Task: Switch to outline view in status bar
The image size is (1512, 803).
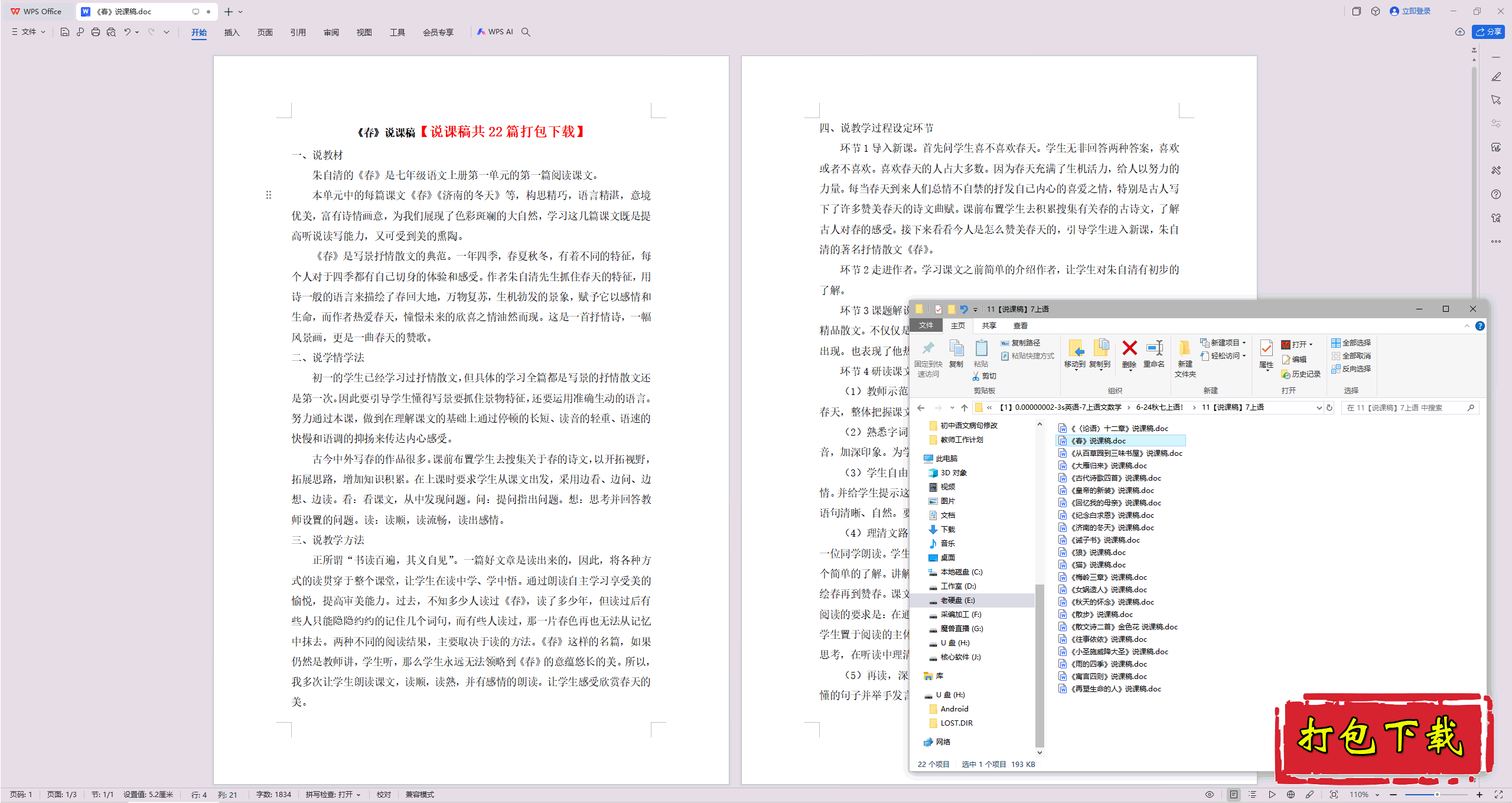Action: click(x=1252, y=795)
